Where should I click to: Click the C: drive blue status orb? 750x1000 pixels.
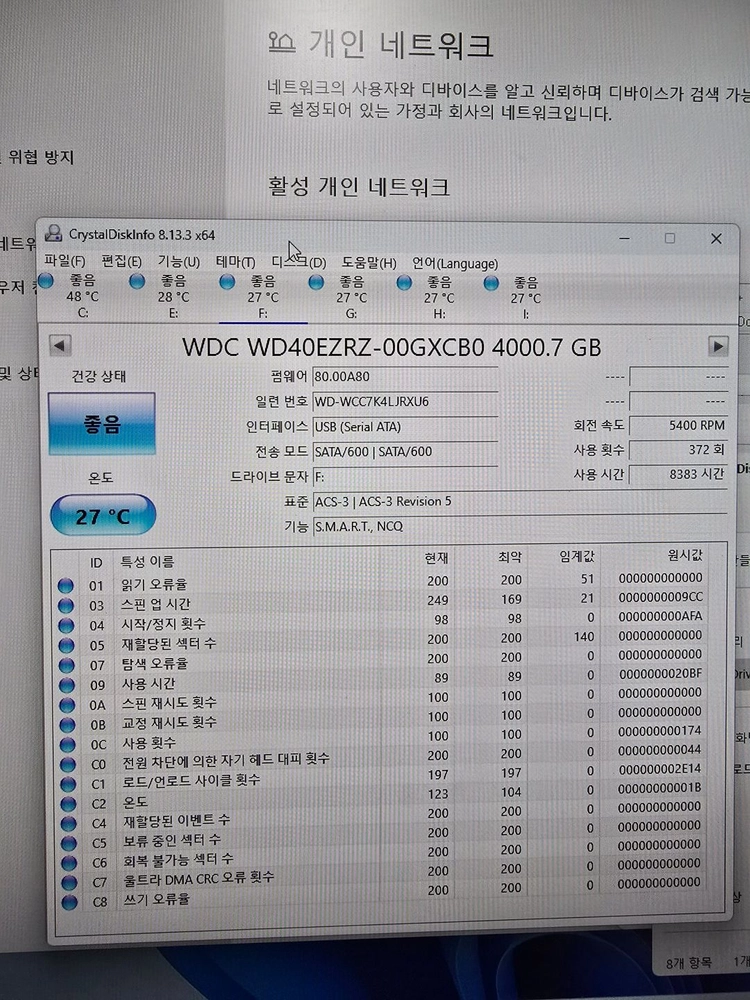45,280
